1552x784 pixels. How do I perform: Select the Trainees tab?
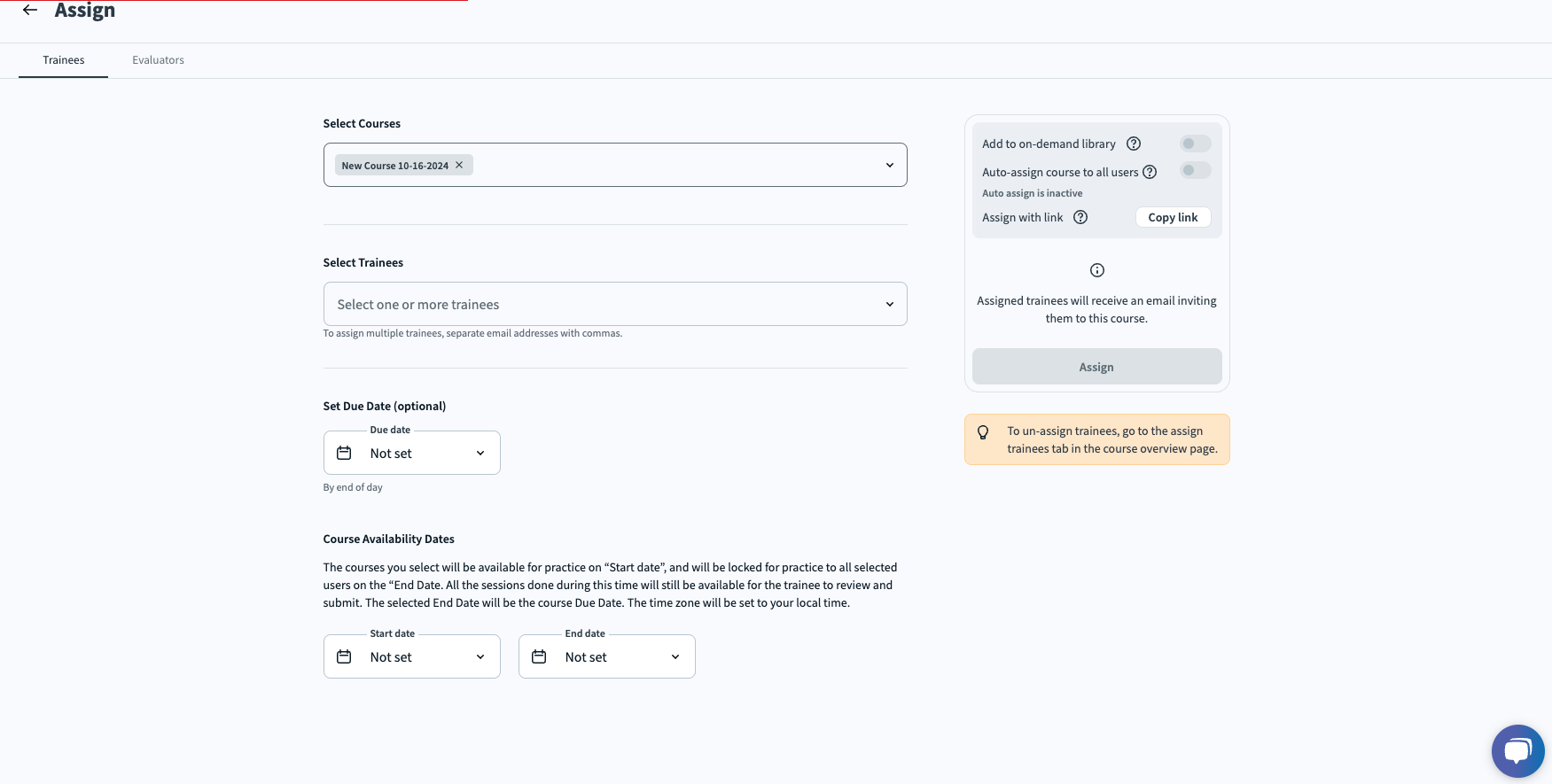pos(64,60)
